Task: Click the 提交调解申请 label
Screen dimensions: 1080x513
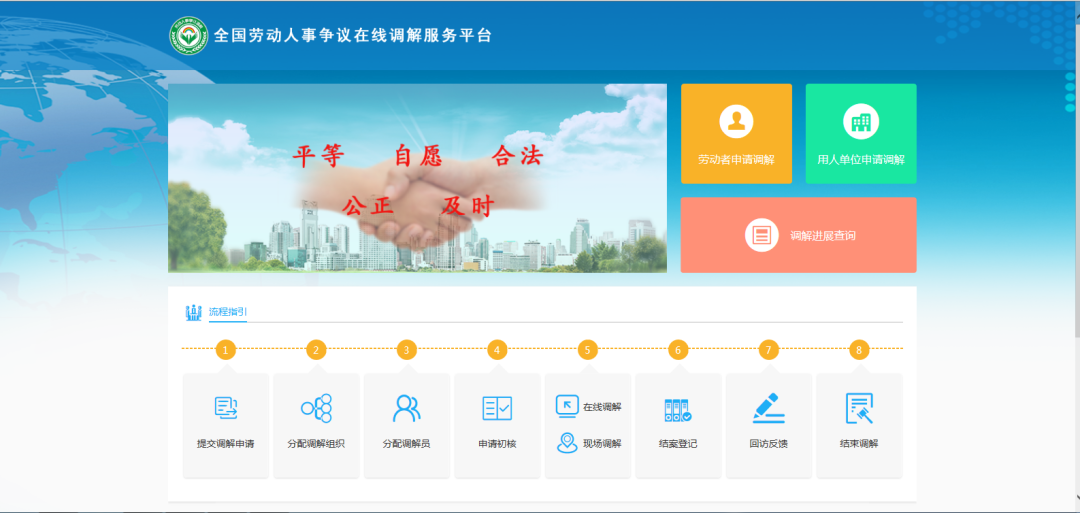Action: pyautogui.click(x=226, y=444)
